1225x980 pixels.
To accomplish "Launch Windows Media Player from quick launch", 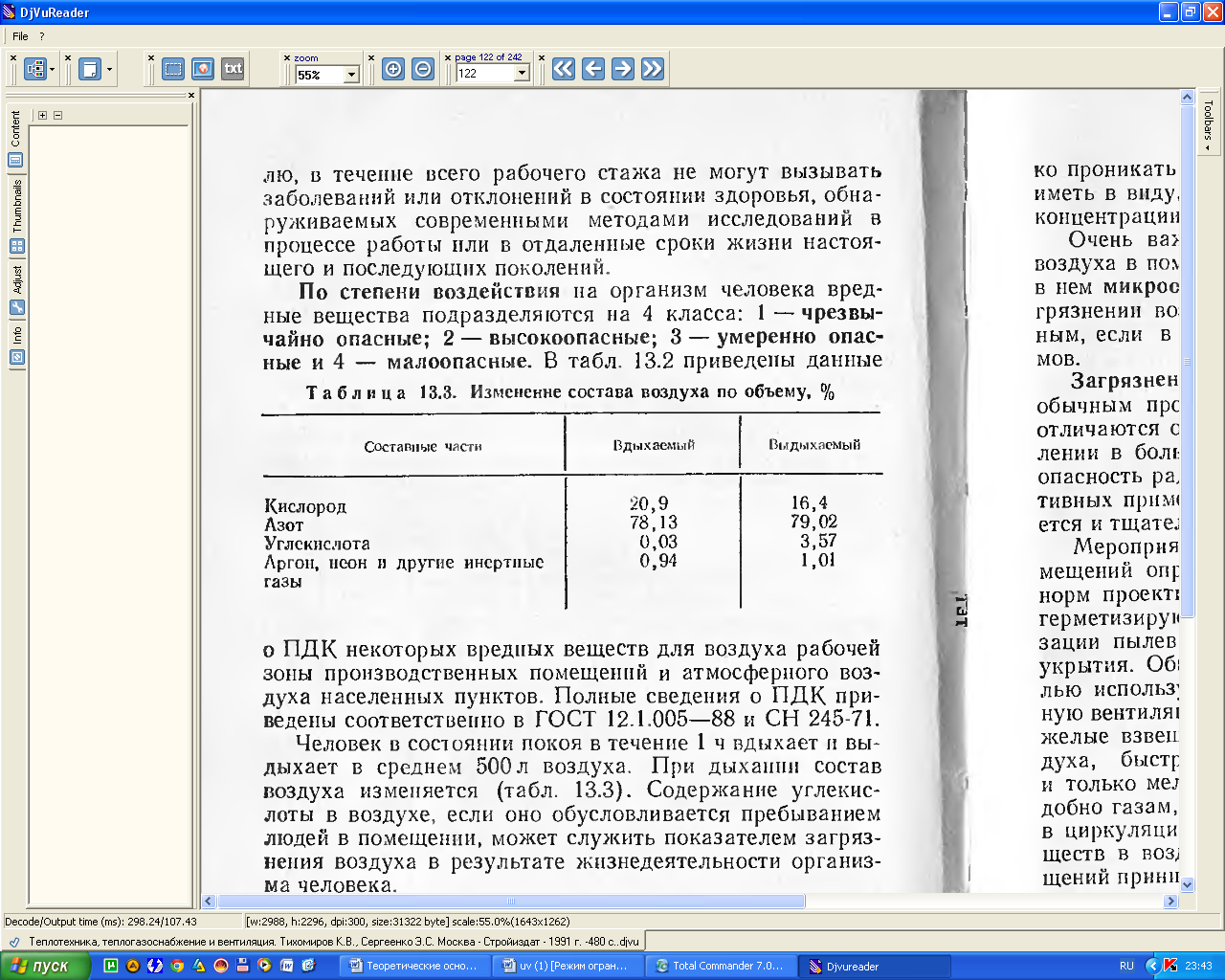I will [265, 966].
